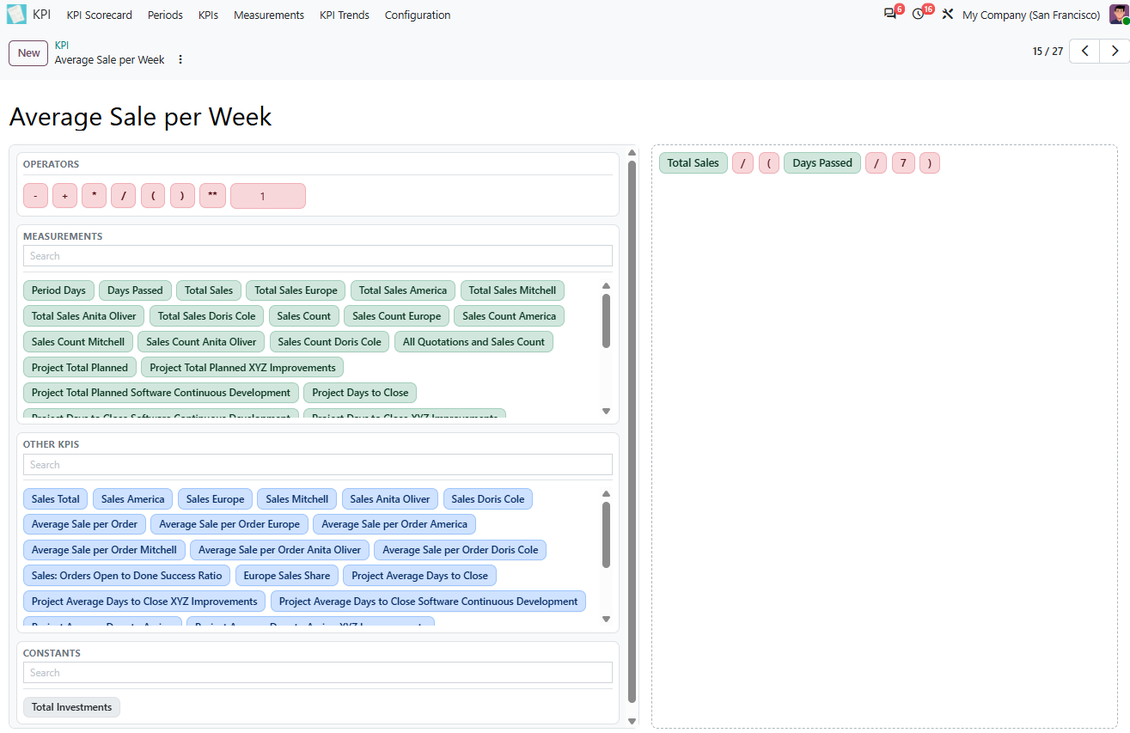Add the power ** operator
The height and width of the screenshot is (733, 1130).
213,196
